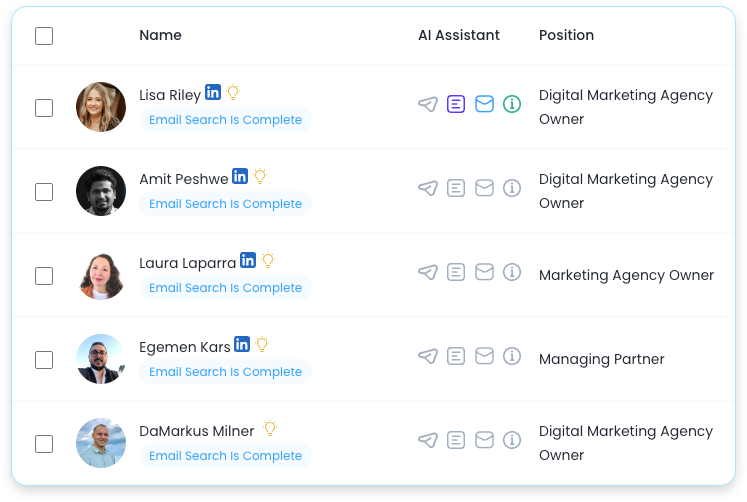Click Lisa Riley's LinkedIn icon
Screen dimensions: 747x502
[x=213, y=92]
